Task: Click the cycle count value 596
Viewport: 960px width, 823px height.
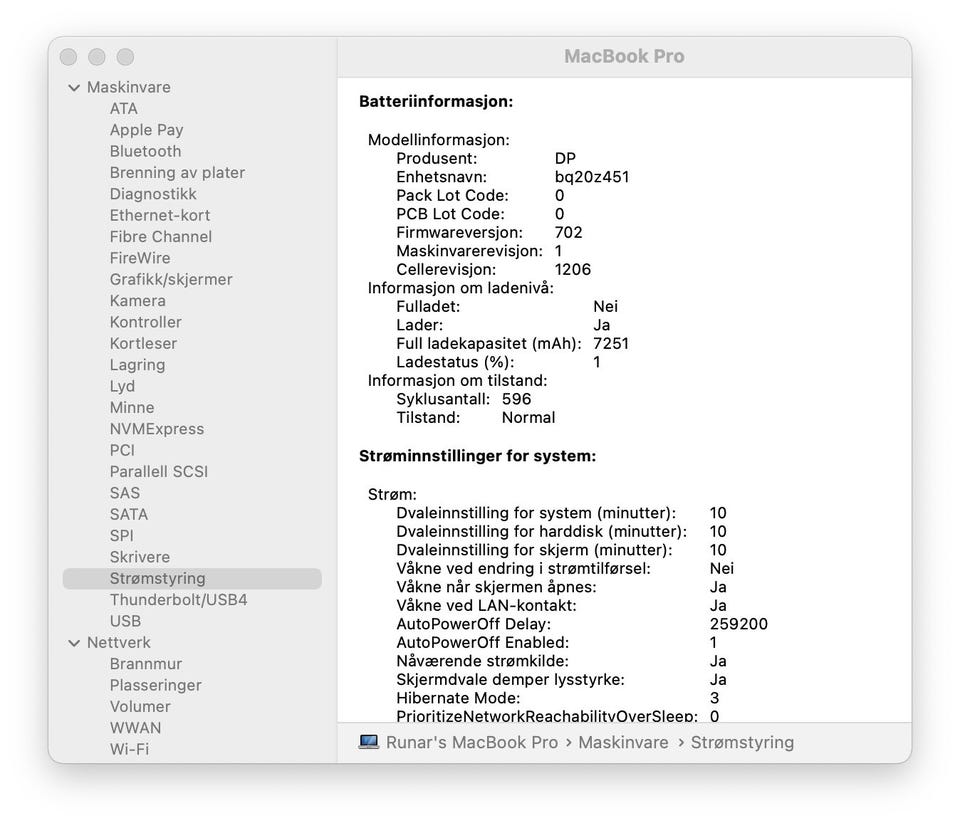Action: click(x=516, y=399)
